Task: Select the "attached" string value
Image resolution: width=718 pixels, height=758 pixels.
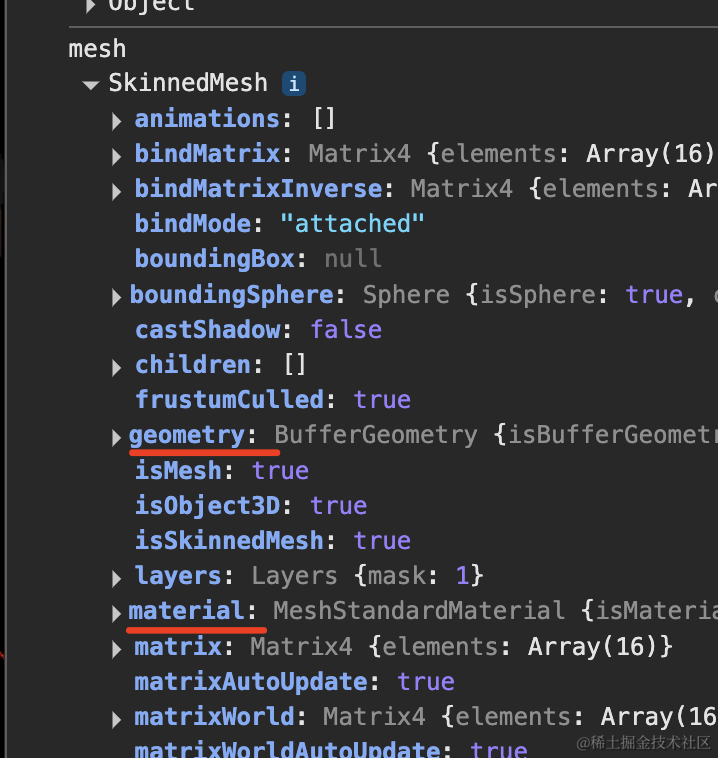Action: tap(352, 223)
